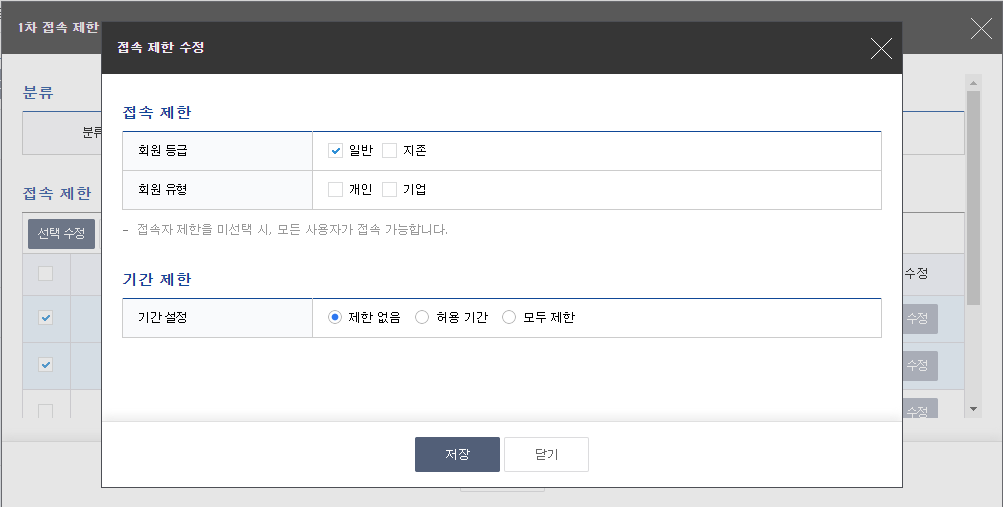The width and height of the screenshot is (1003, 507).
Task: Enable the 지존 member grade checkbox
Action: (390, 151)
